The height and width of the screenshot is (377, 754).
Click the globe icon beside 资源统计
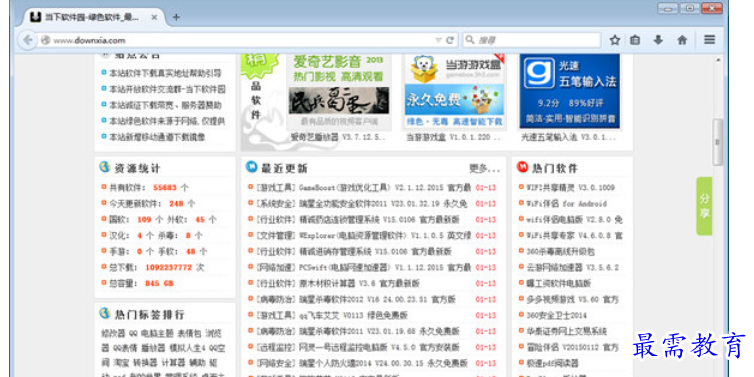coord(104,167)
